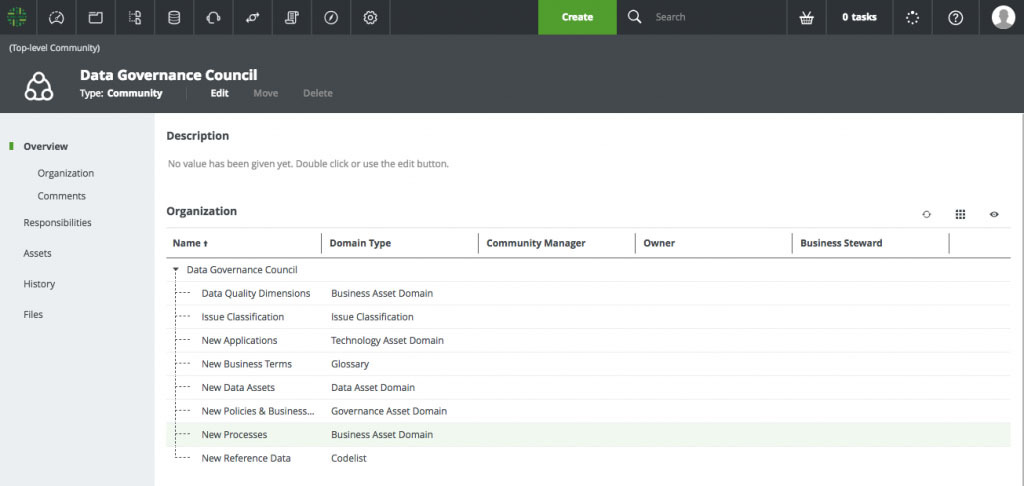The width and height of the screenshot is (1024, 486).
Task: Open the basket icon
Action: (807, 18)
